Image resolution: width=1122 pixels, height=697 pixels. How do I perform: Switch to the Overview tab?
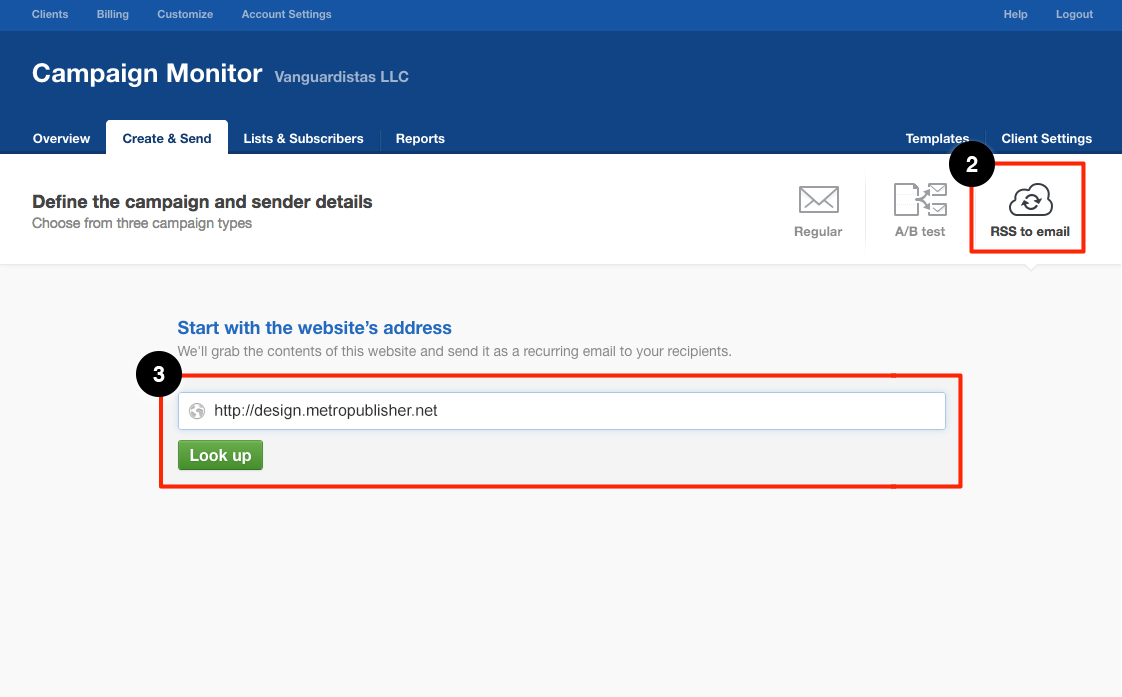coord(62,138)
